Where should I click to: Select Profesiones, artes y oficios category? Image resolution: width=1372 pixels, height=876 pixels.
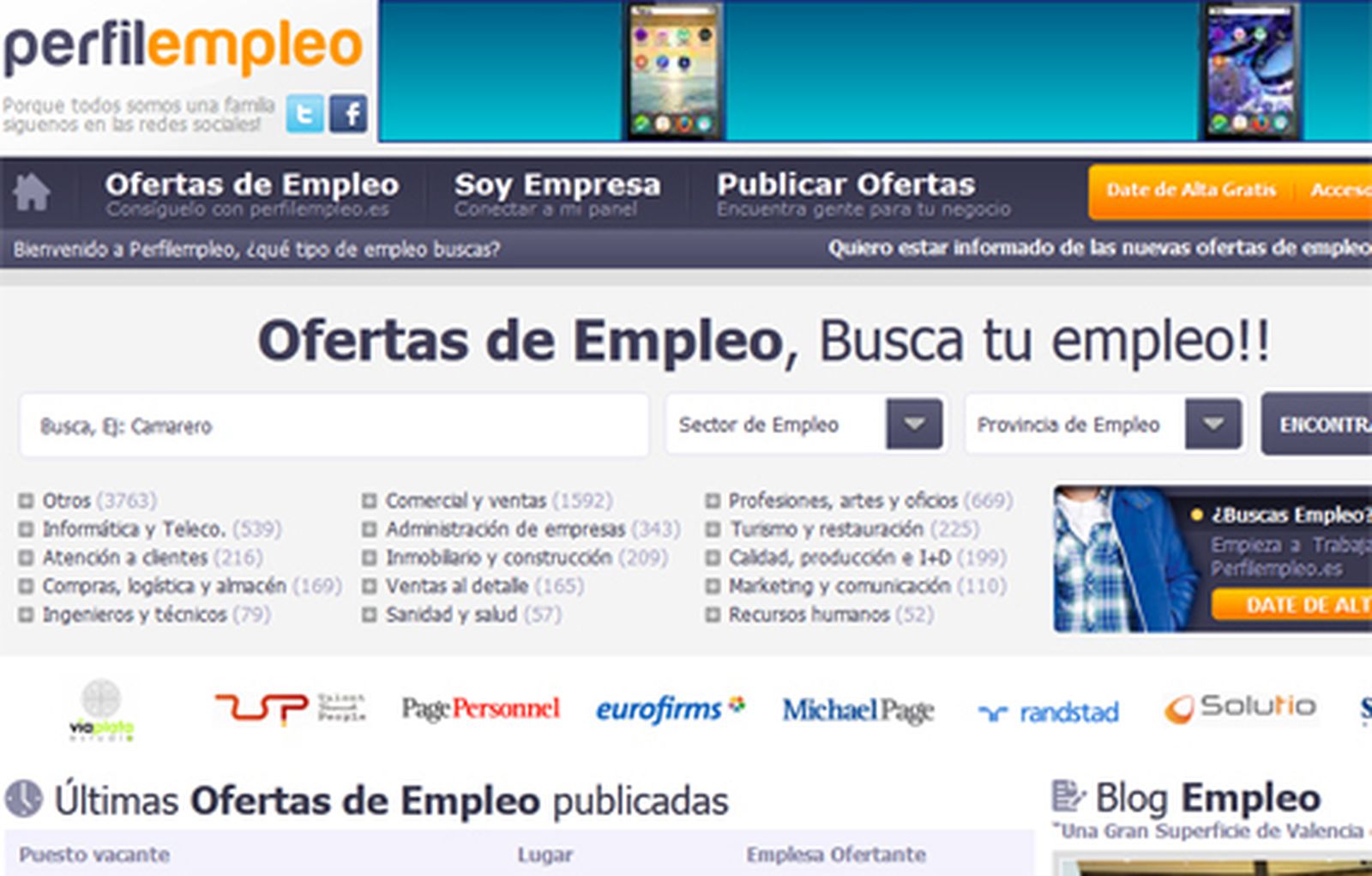click(870, 500)
